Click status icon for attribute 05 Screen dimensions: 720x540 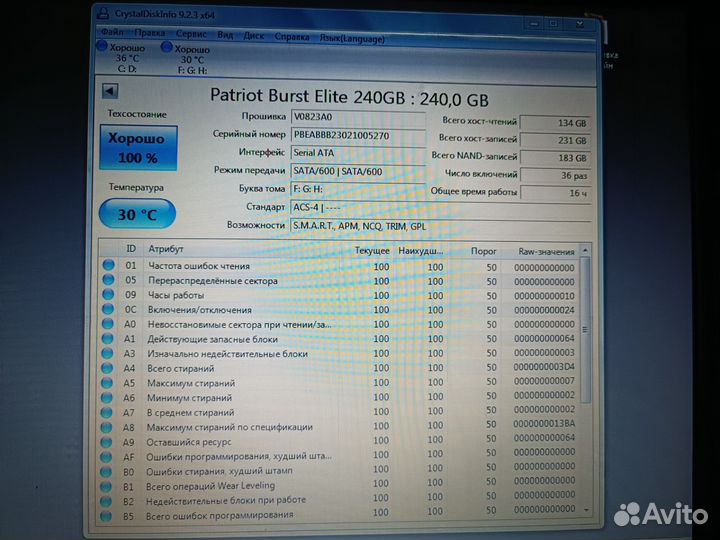108,280
